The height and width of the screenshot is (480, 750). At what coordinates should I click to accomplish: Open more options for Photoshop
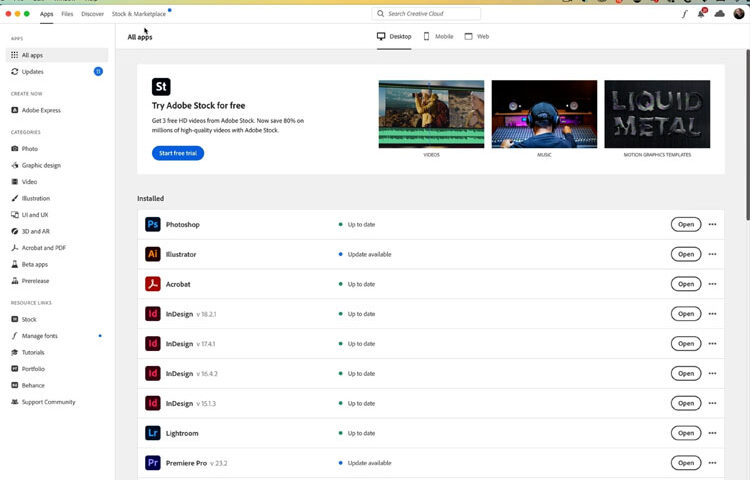(713, 224)
